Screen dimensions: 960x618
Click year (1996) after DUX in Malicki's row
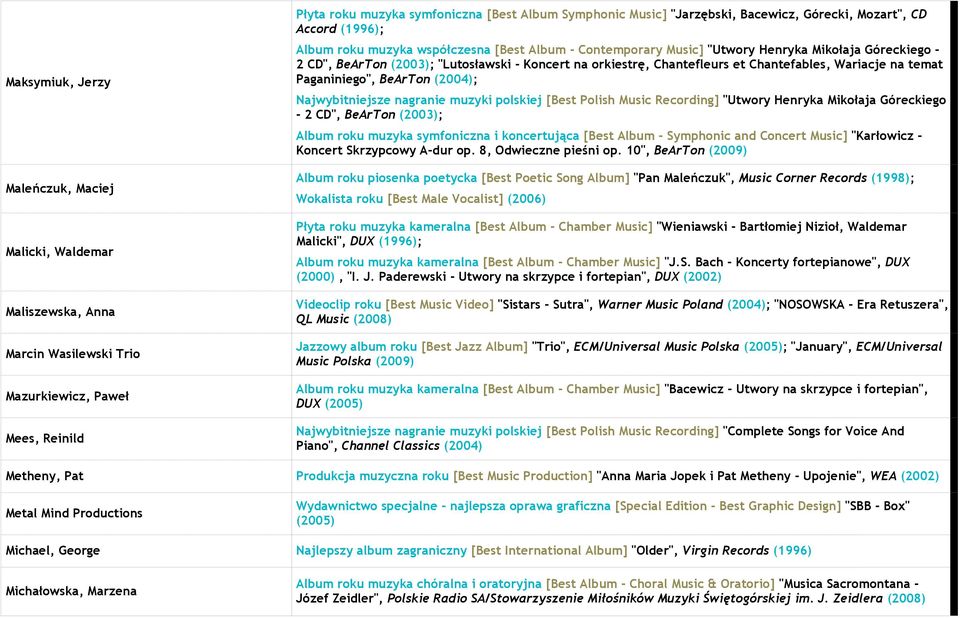tap(398, 241)
